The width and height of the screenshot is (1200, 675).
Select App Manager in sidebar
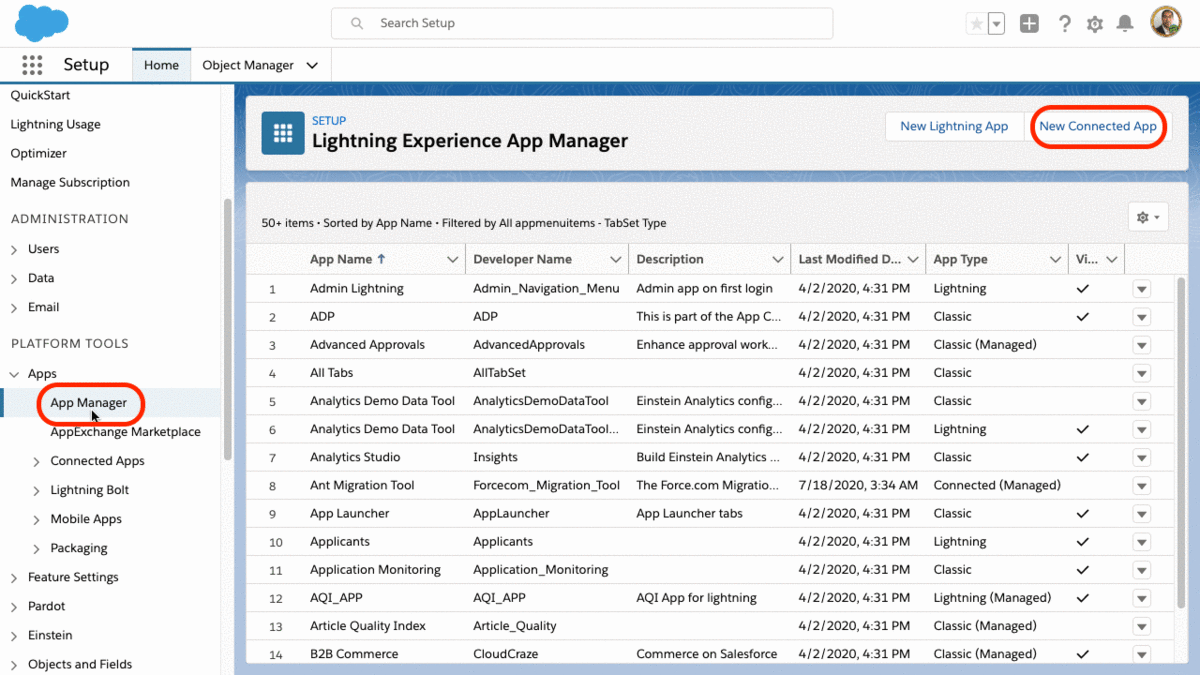(x=89, y=403)
